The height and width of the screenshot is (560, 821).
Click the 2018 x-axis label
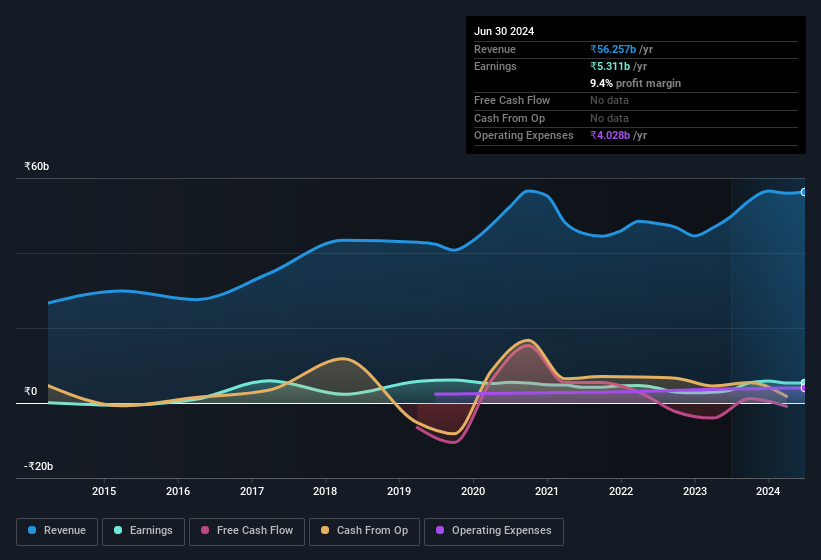pos(325,491)
